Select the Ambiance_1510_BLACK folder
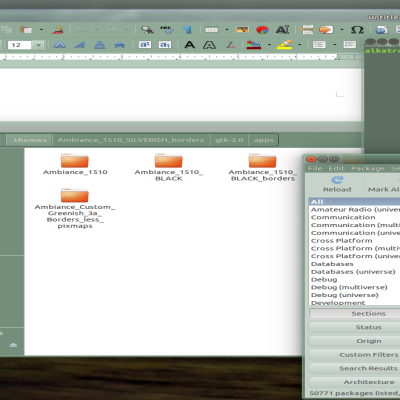Viewport: 400px width, 400px height. tap(169, 167)
